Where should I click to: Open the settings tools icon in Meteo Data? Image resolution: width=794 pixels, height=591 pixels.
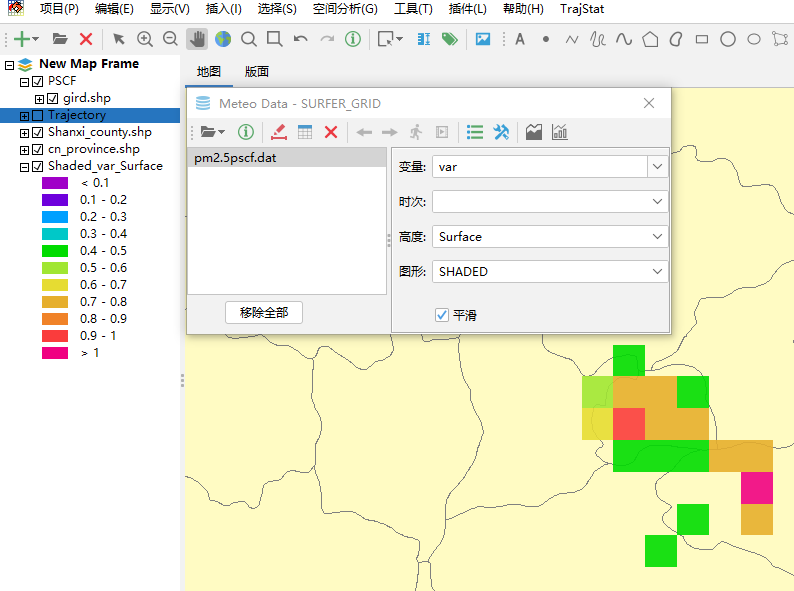pyautogui.click(x=502, y=132)
